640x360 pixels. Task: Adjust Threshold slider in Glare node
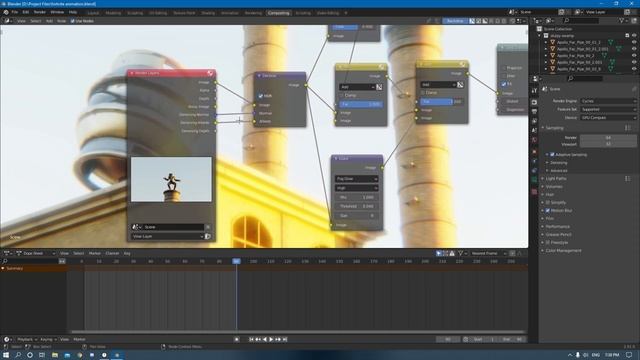(x=356, y=206)
